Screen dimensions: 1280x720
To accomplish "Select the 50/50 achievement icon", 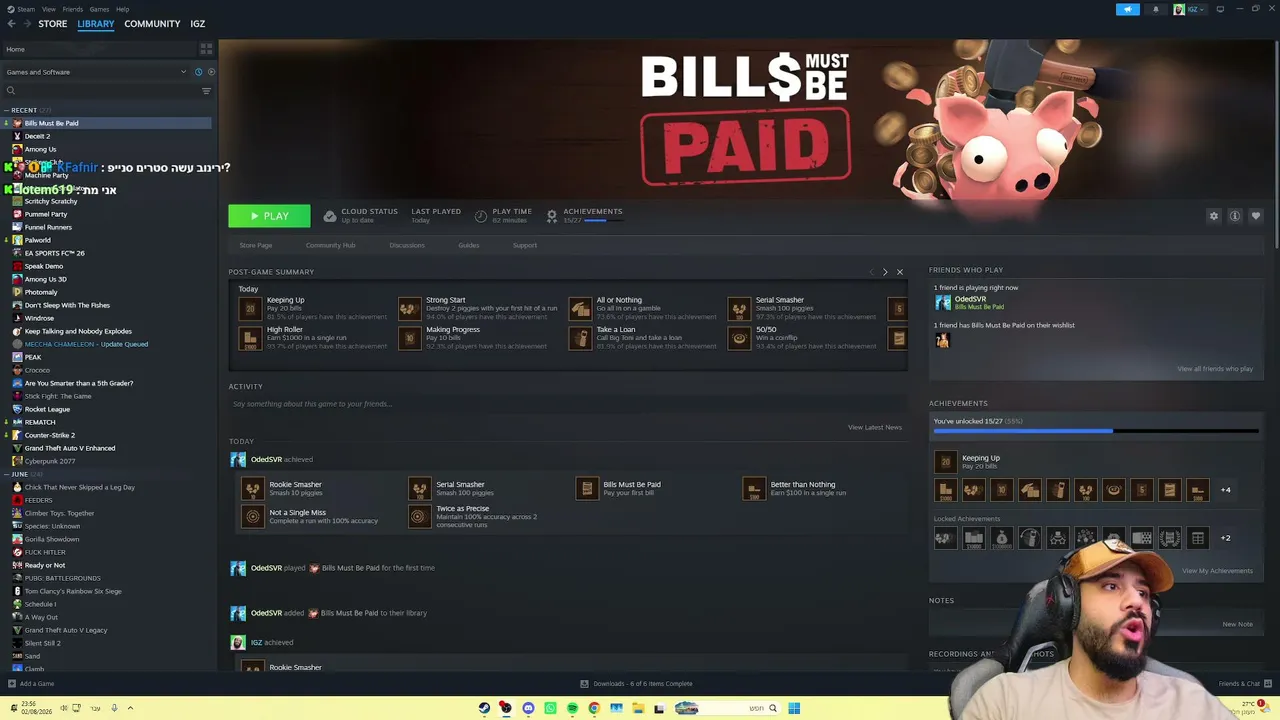I will (x=739, y=338).
